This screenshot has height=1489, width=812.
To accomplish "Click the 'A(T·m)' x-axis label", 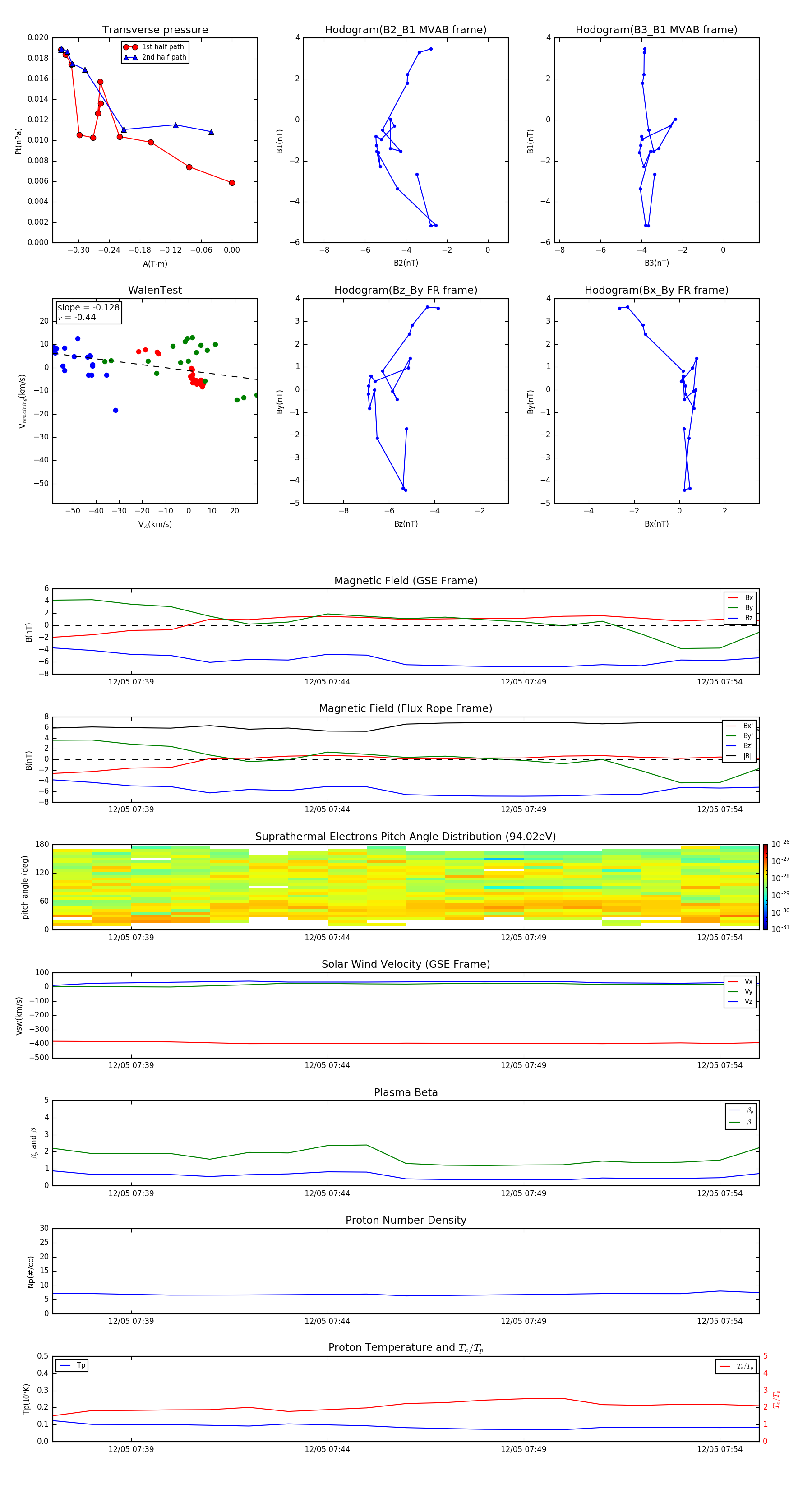I will 155,264.
